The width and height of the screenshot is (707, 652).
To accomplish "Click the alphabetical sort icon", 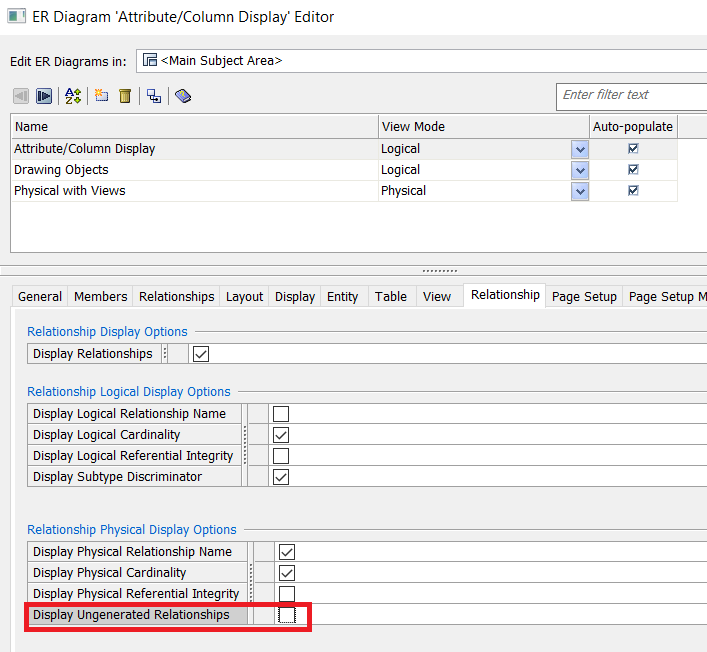I will [x=73, y=96].
